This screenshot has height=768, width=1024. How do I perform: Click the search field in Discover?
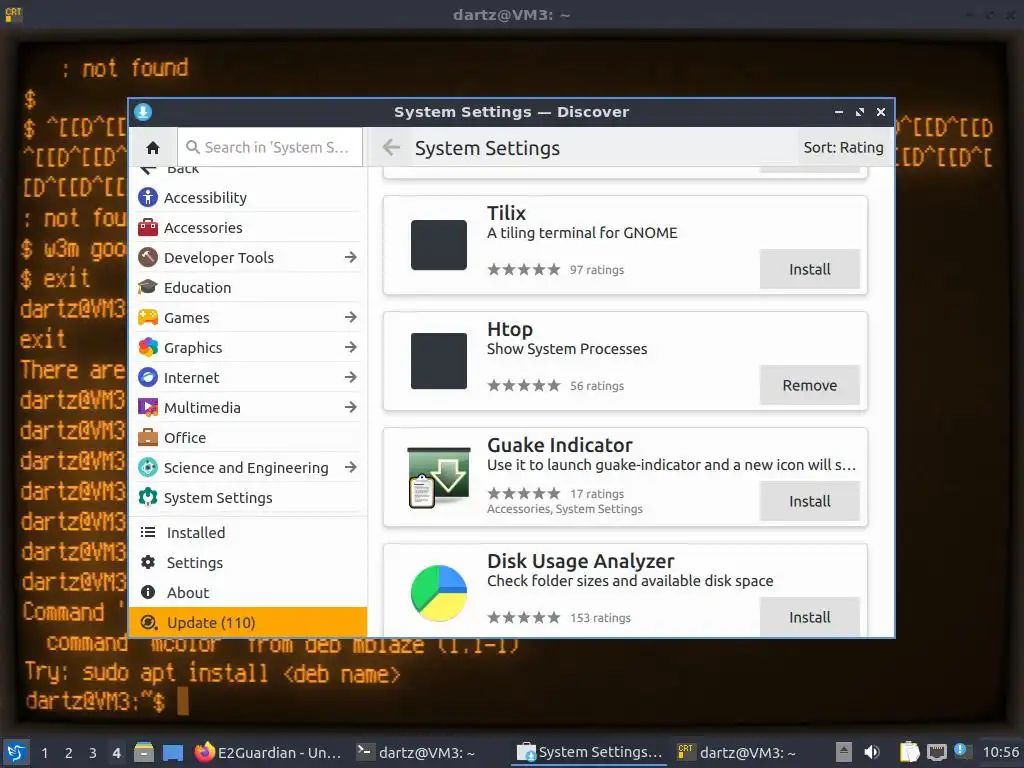coord(270,148)
